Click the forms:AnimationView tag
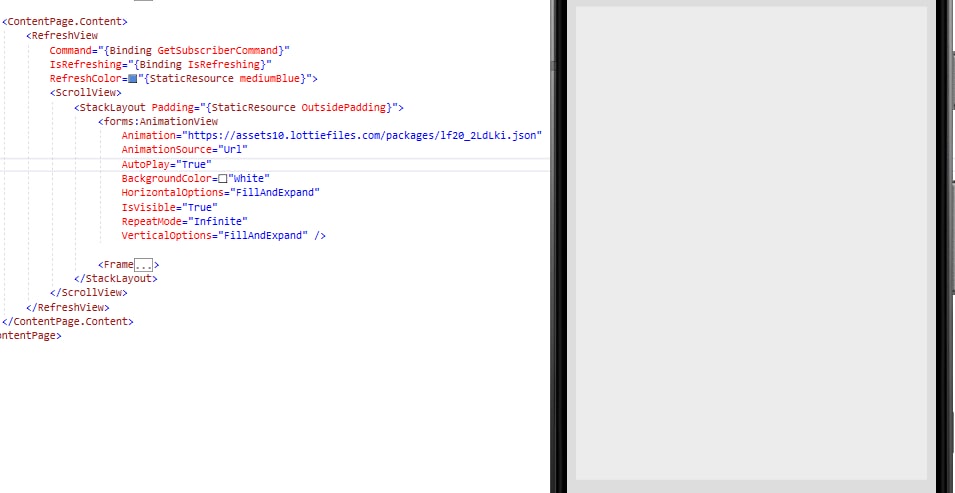955x493 pixels. tap(158, 121)
